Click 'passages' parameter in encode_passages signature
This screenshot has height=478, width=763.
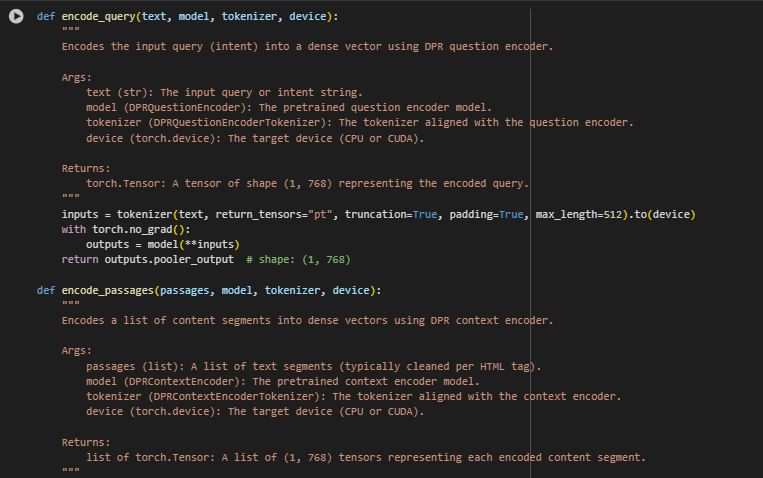(x=184, y=290)
